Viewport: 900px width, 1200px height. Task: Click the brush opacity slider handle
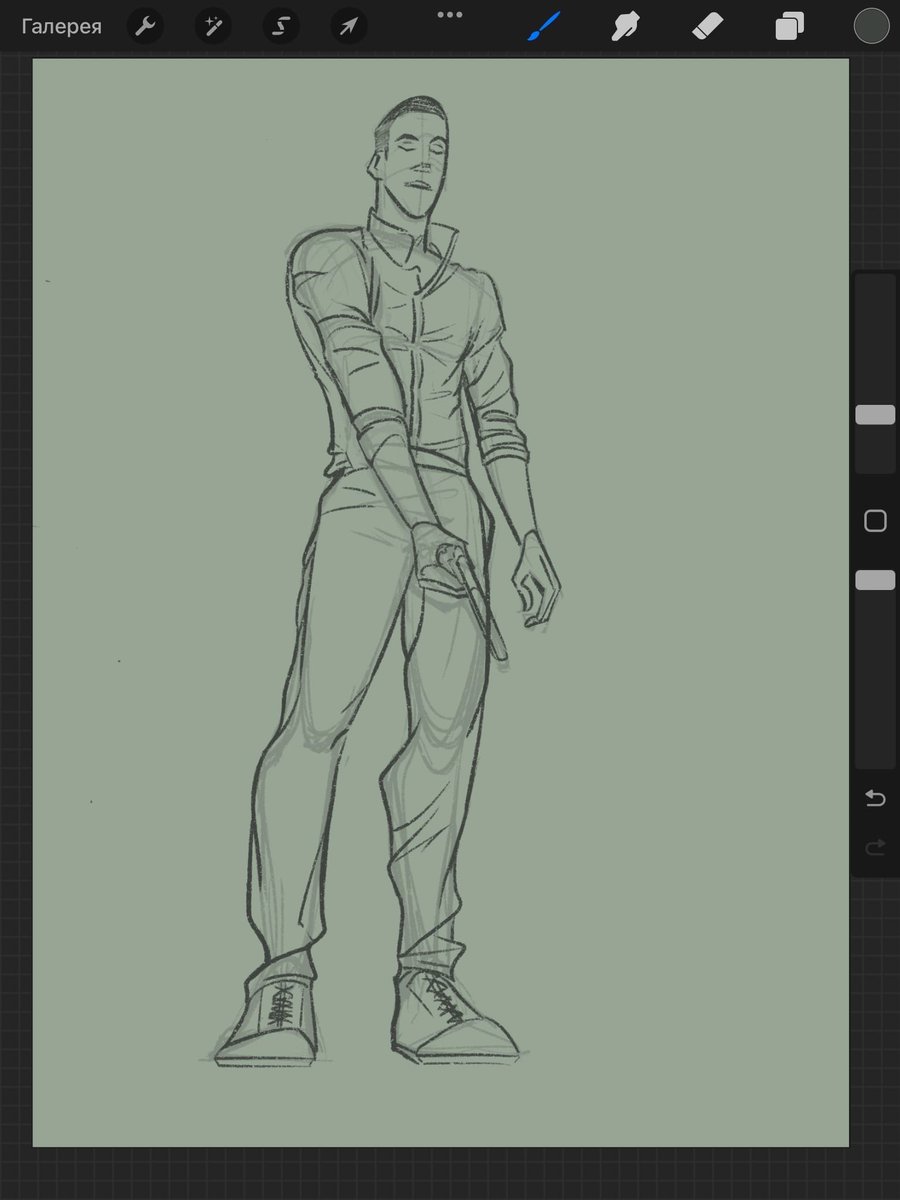[x=875, y=580]
